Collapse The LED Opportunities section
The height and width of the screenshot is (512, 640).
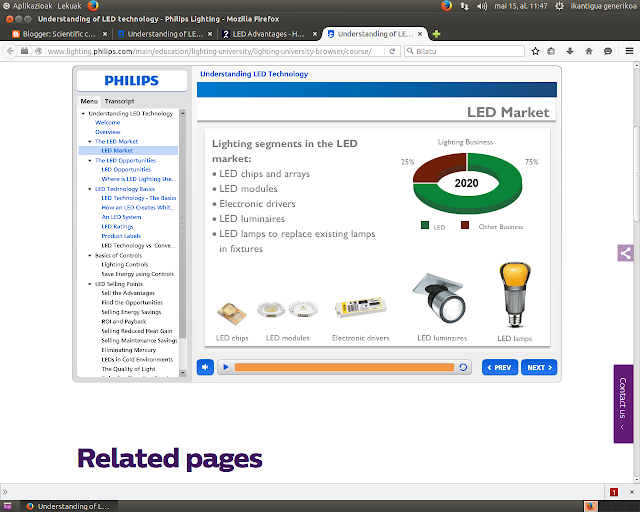(90, 160)
